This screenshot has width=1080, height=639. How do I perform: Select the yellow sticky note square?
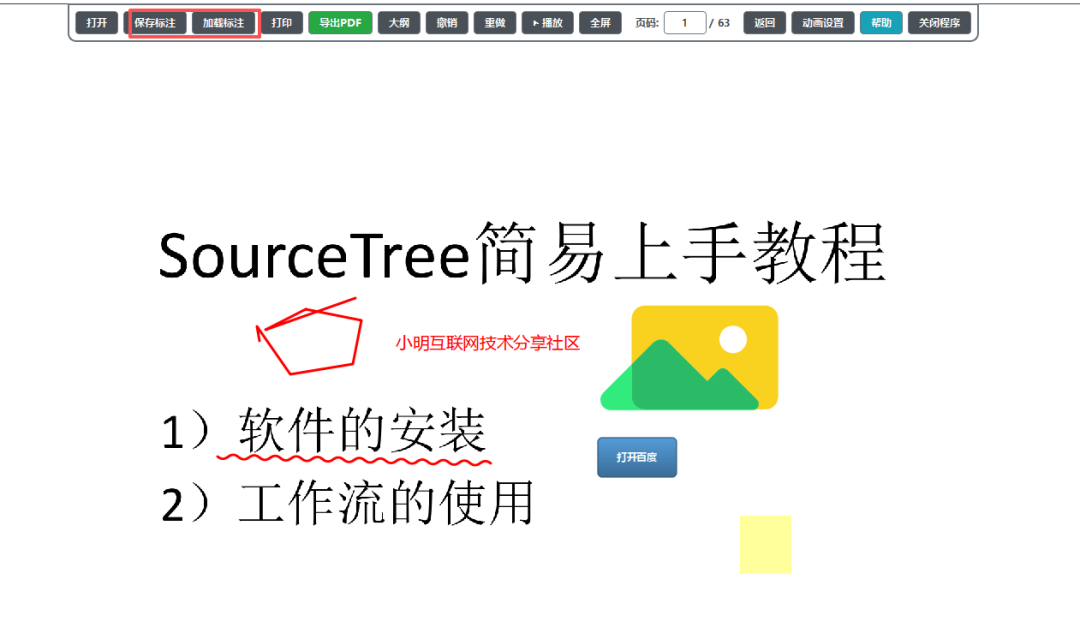765,545
